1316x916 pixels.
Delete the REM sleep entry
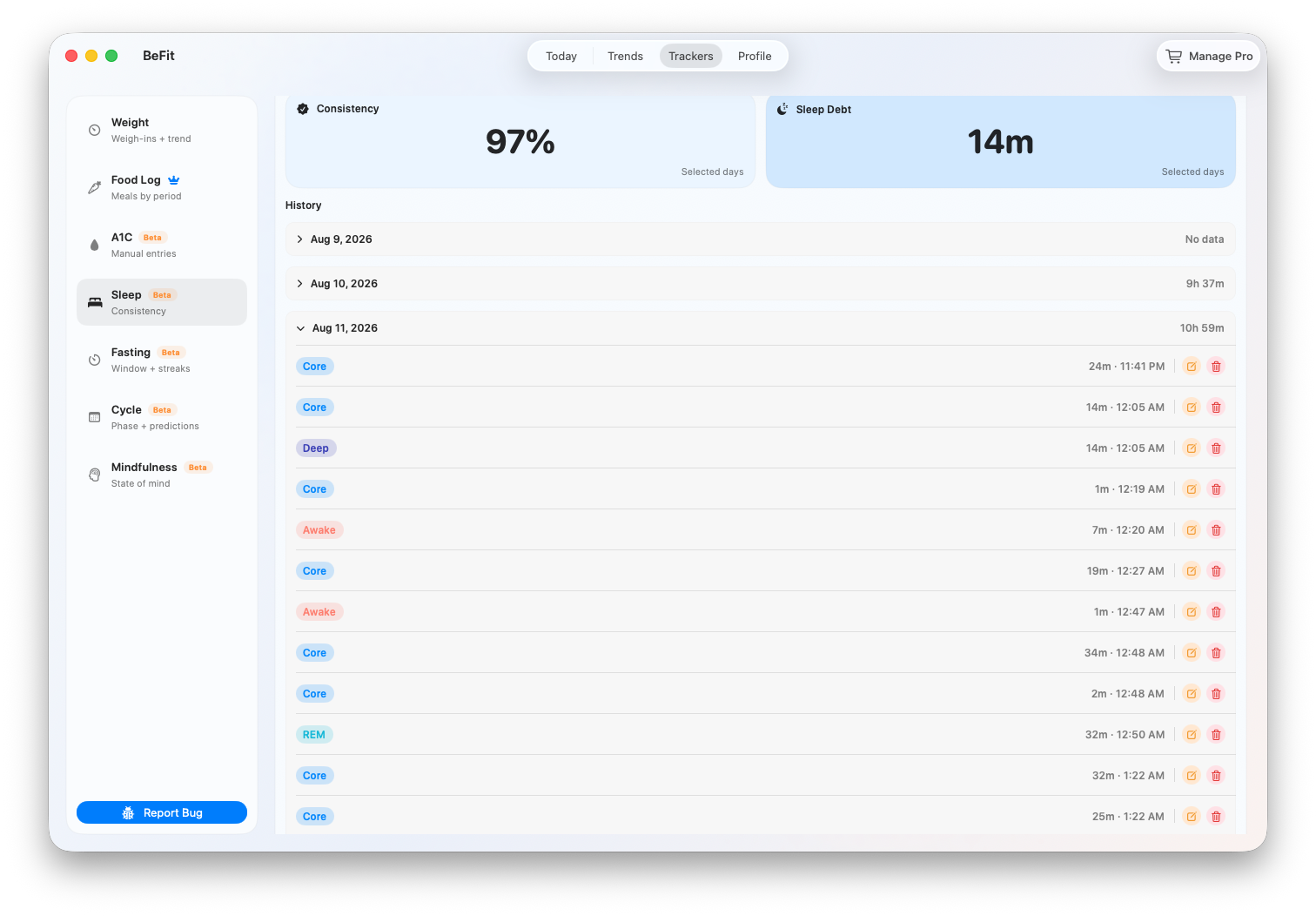pyautogui.click(x=1217, y=735)
